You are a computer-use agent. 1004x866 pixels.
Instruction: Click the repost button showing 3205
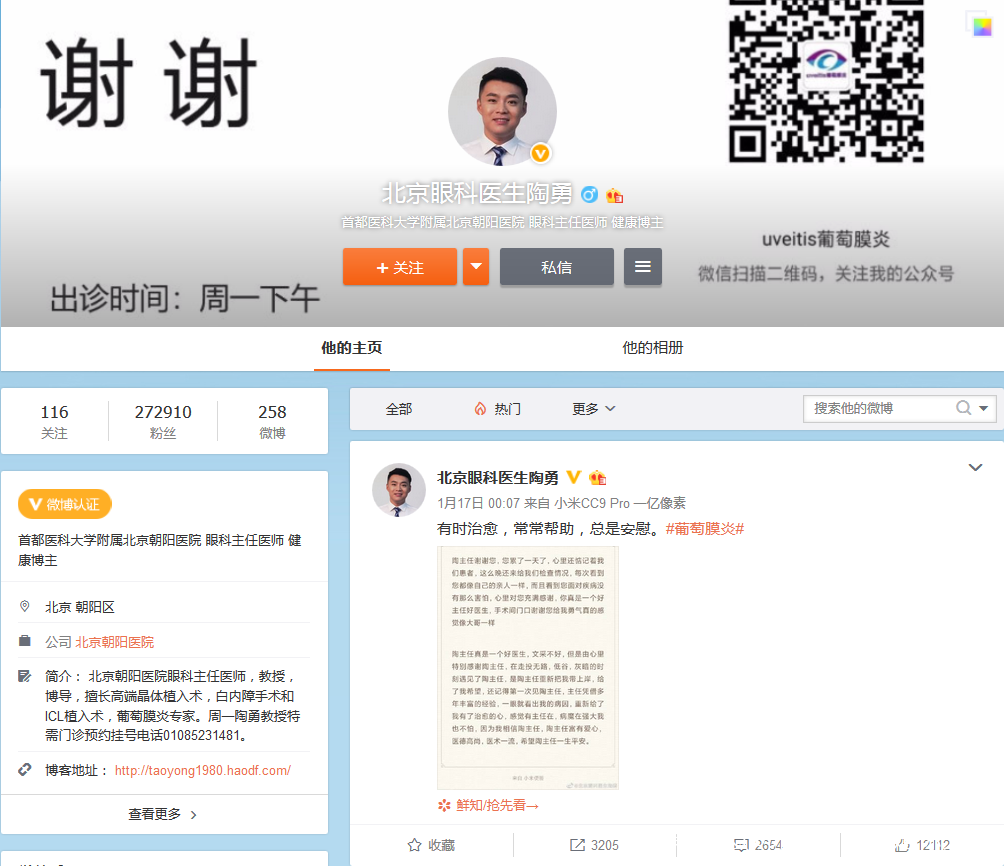tap(594, 845)
